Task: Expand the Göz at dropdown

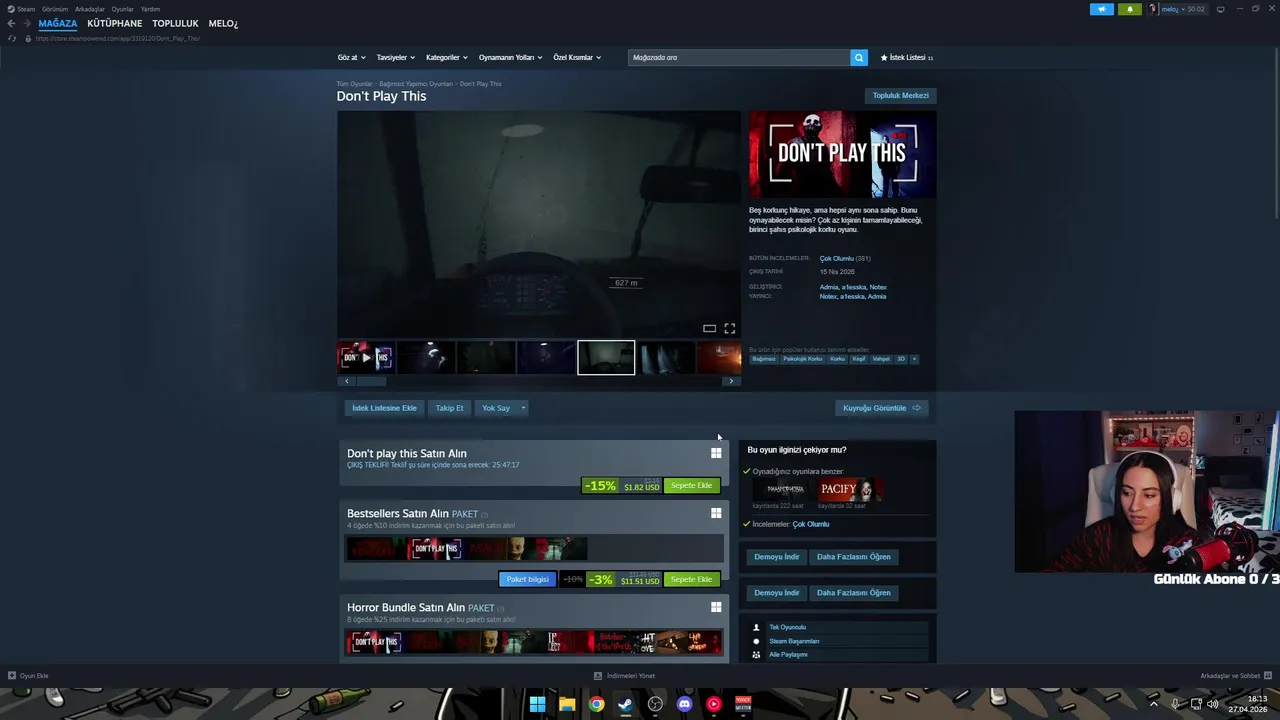Action: pos(352,57)
